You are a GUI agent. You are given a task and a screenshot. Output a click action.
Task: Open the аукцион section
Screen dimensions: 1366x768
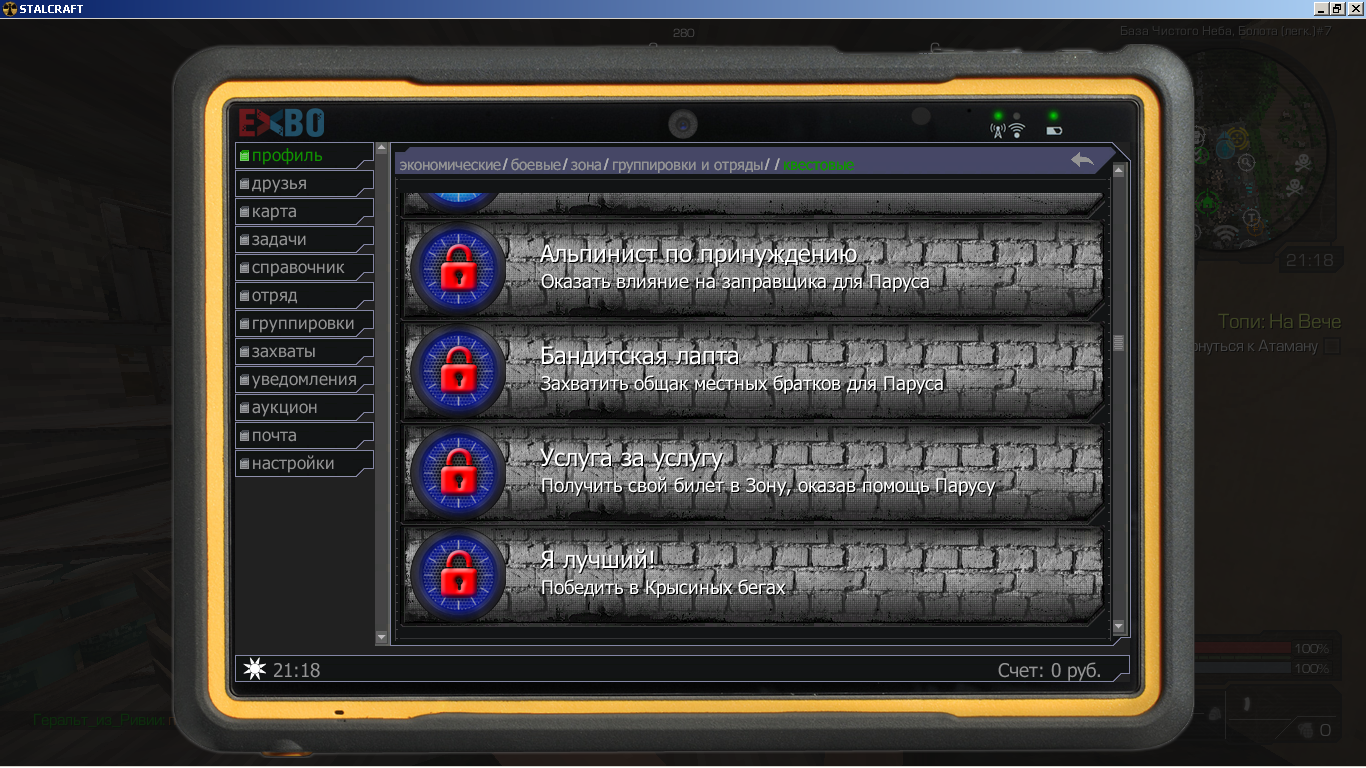(304, 408)
